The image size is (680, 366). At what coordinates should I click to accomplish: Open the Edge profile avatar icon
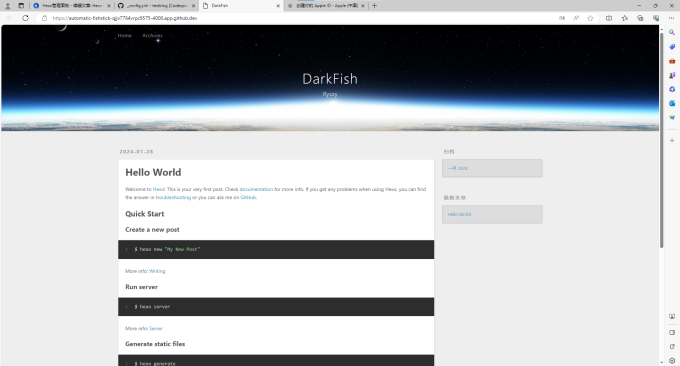7,6
